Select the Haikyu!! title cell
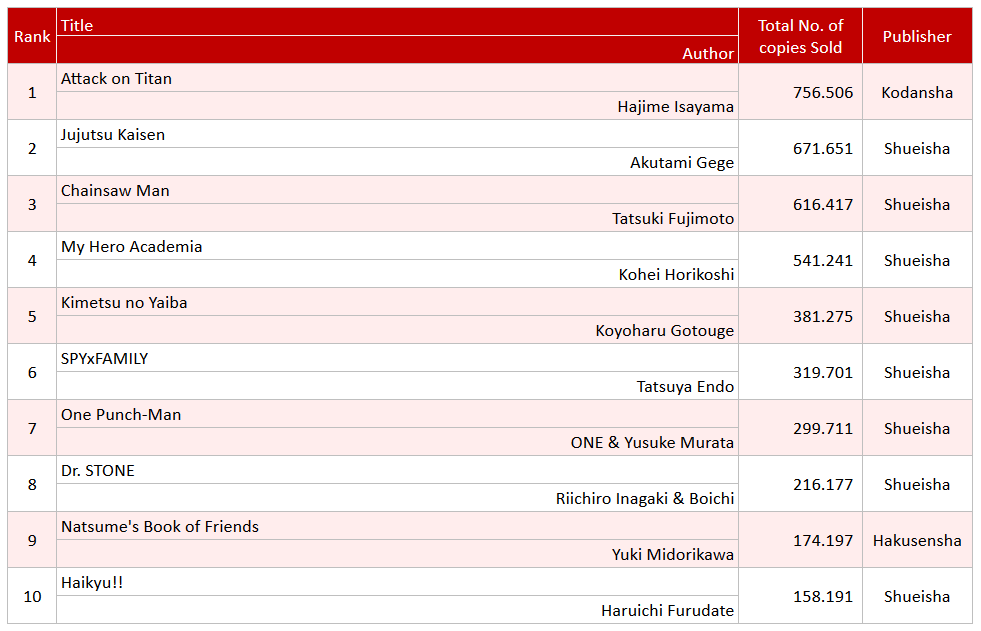 tap(397, 582)
